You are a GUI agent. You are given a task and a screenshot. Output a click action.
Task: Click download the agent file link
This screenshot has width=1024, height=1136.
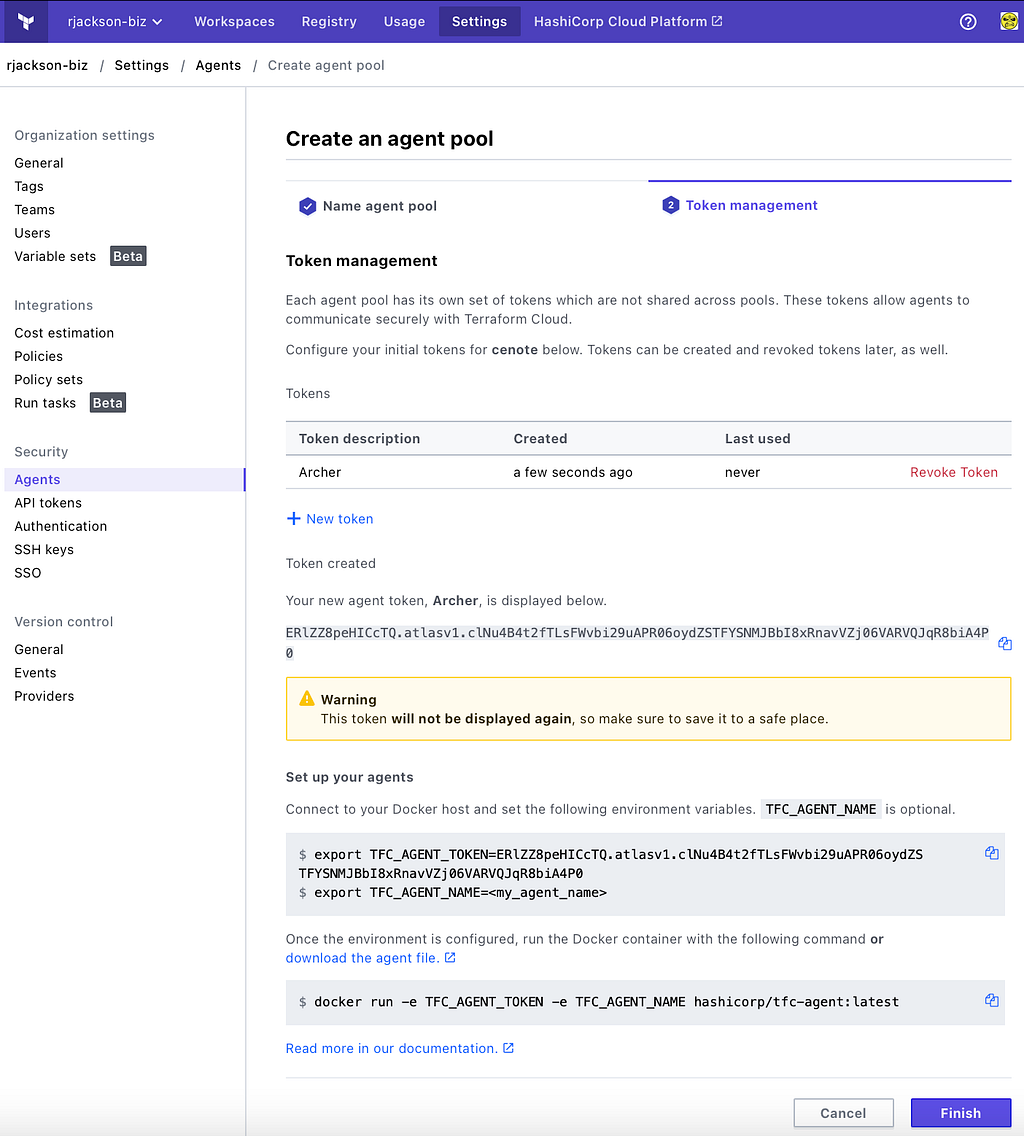pyautogui.click(x=362, y=958)
